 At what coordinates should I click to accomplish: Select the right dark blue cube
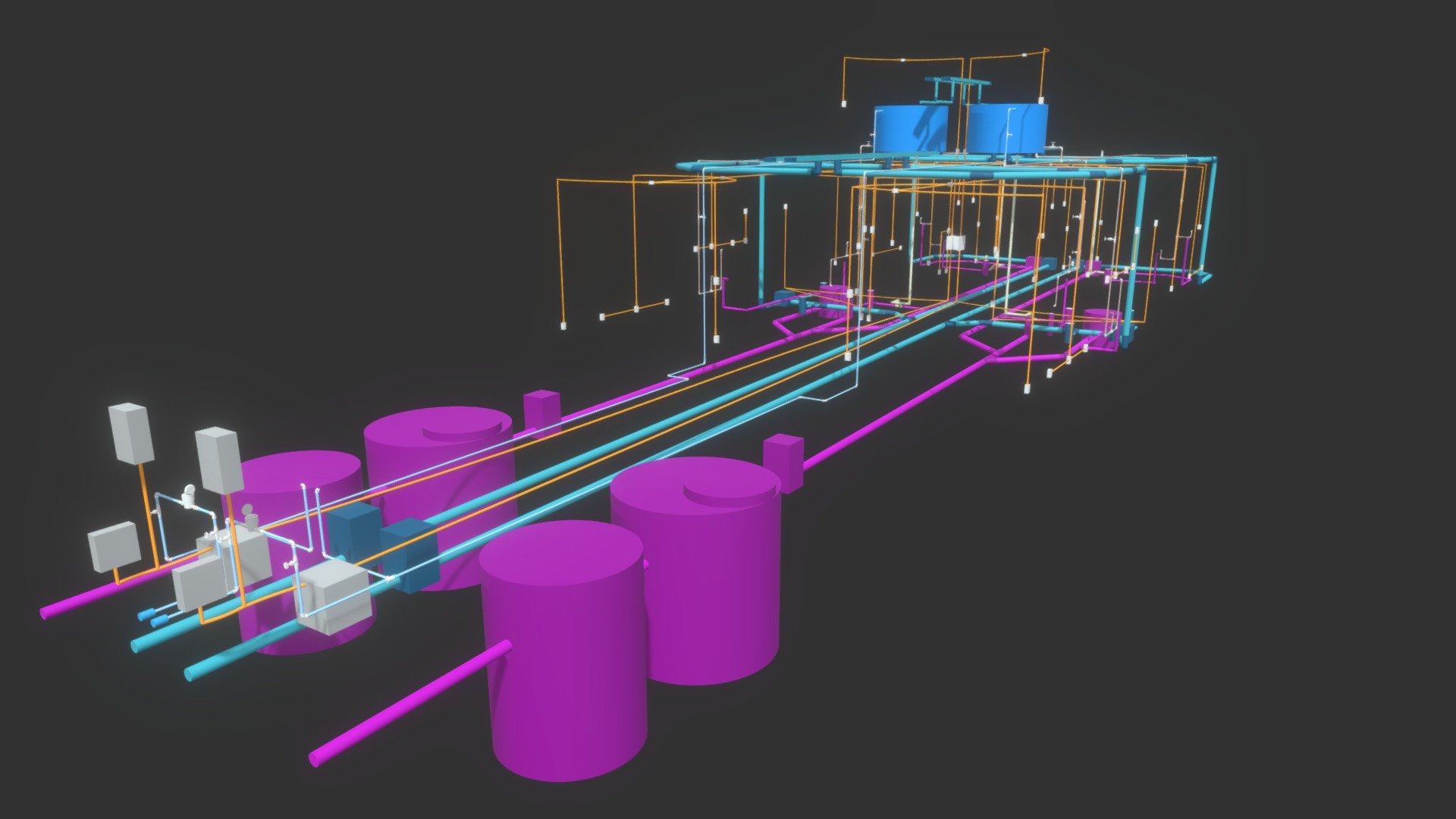pyautogui.click(x=409, y=555)
